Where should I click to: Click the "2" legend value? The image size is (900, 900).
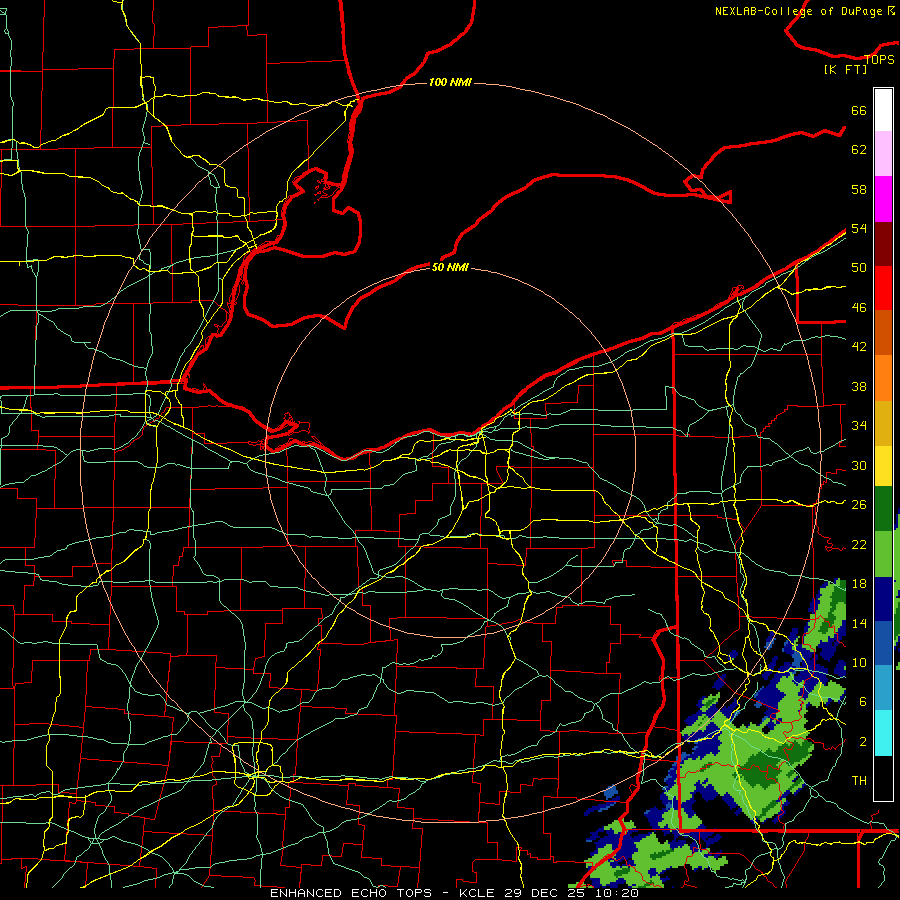pos(863,742)
